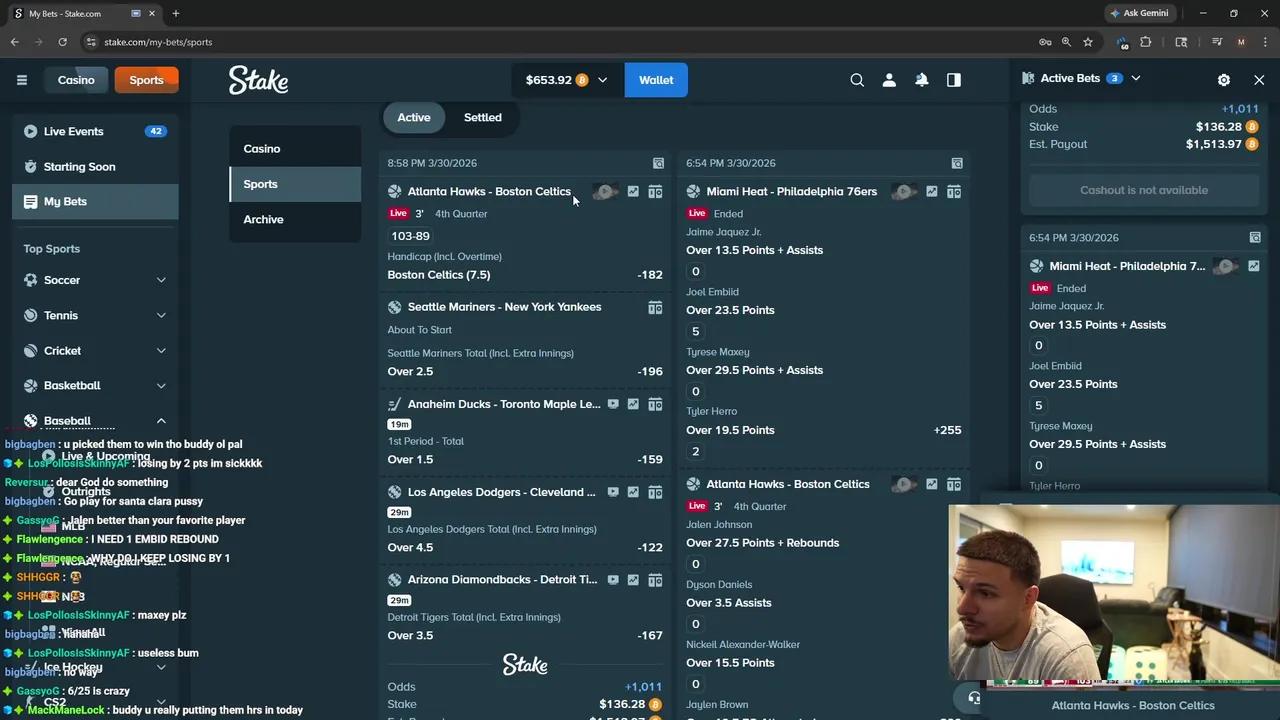This screenshot has height=720, width=1280.
Task: Click the blue Wallet button
Action: (656, 80)
